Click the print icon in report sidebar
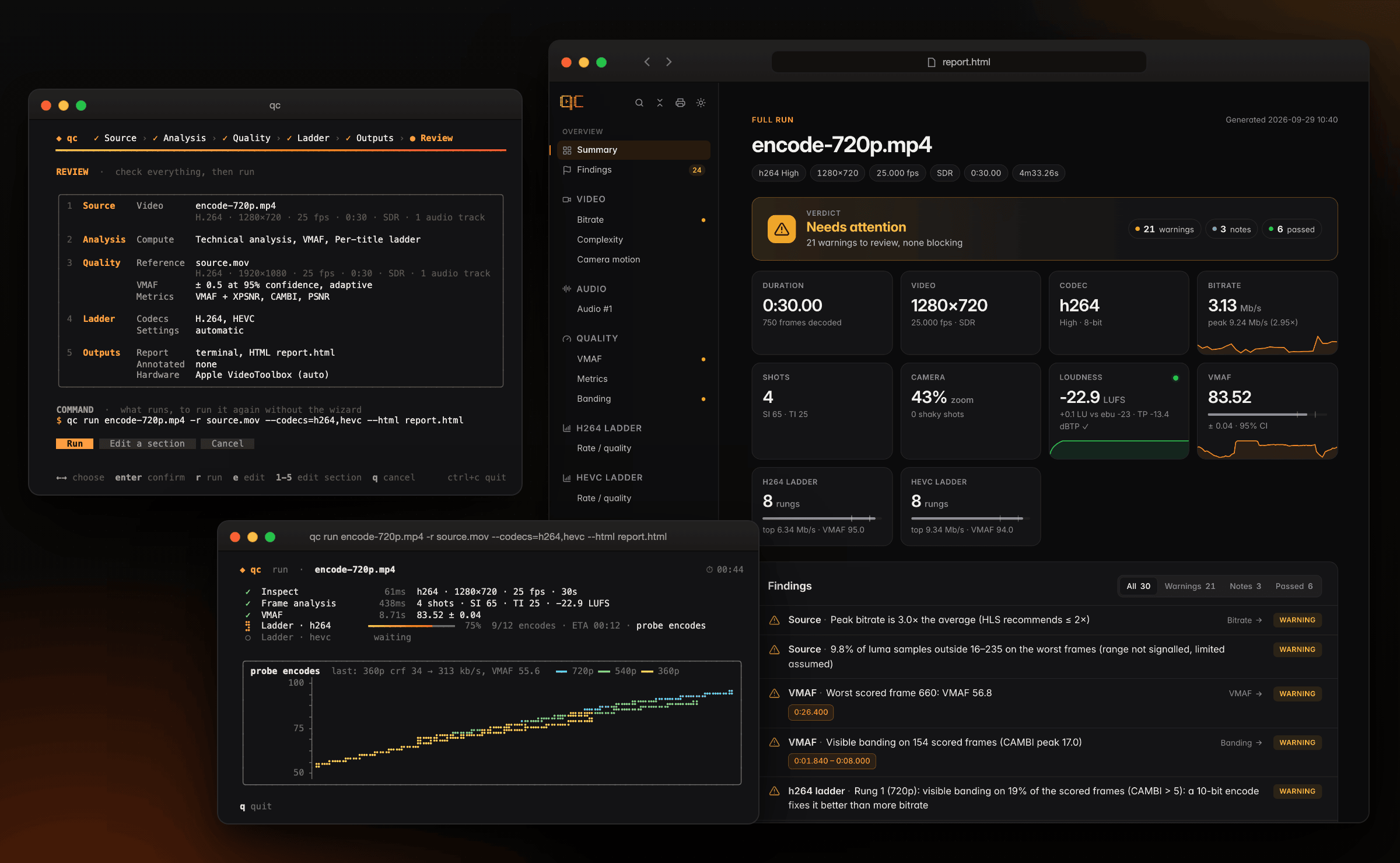This screenshot has height=863, width=1400. (680, 103)
